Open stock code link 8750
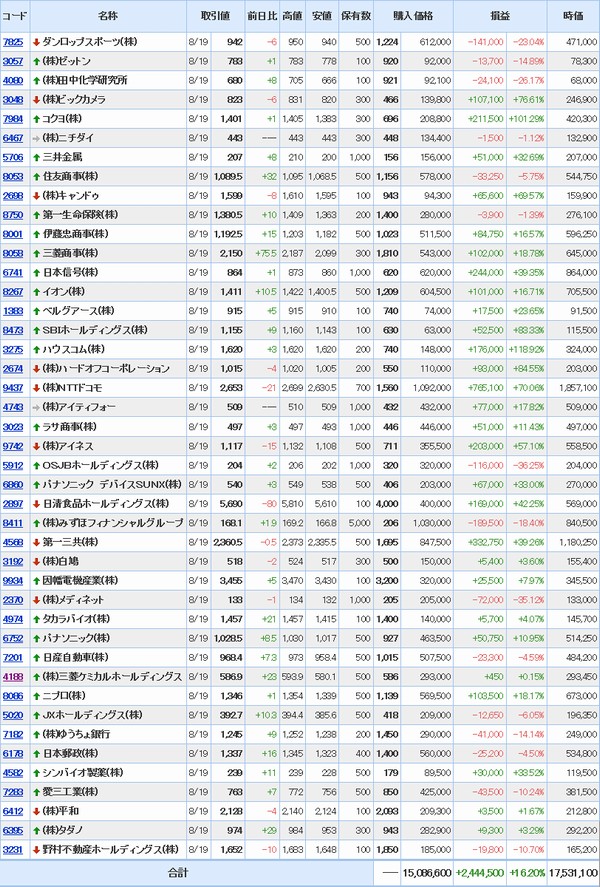The height and width of the screenshot is (887, 600). pyautogui.click(x=13, y=215)
